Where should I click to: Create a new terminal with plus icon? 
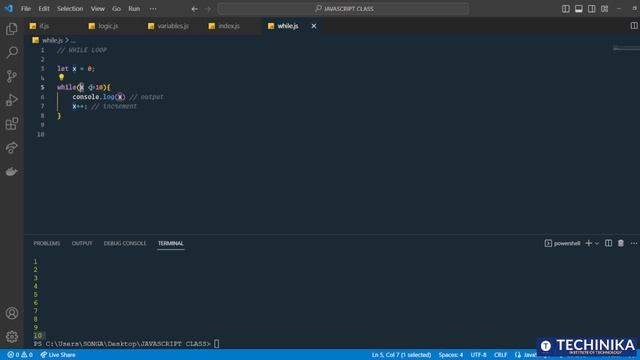(589, 243)
